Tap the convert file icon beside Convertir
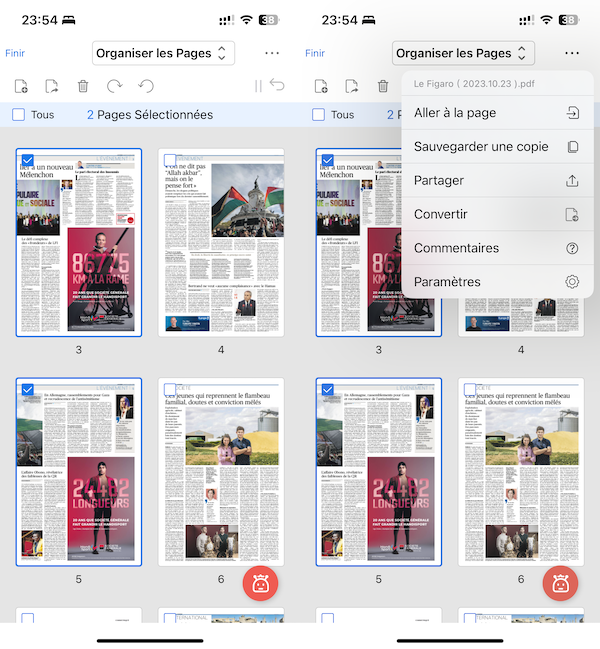 572,214
